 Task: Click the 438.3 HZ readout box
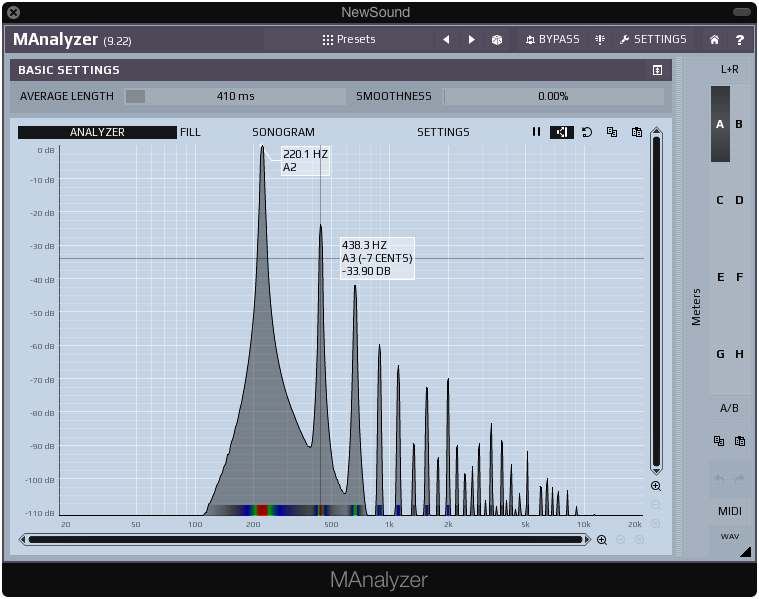(x=378, y=258)
